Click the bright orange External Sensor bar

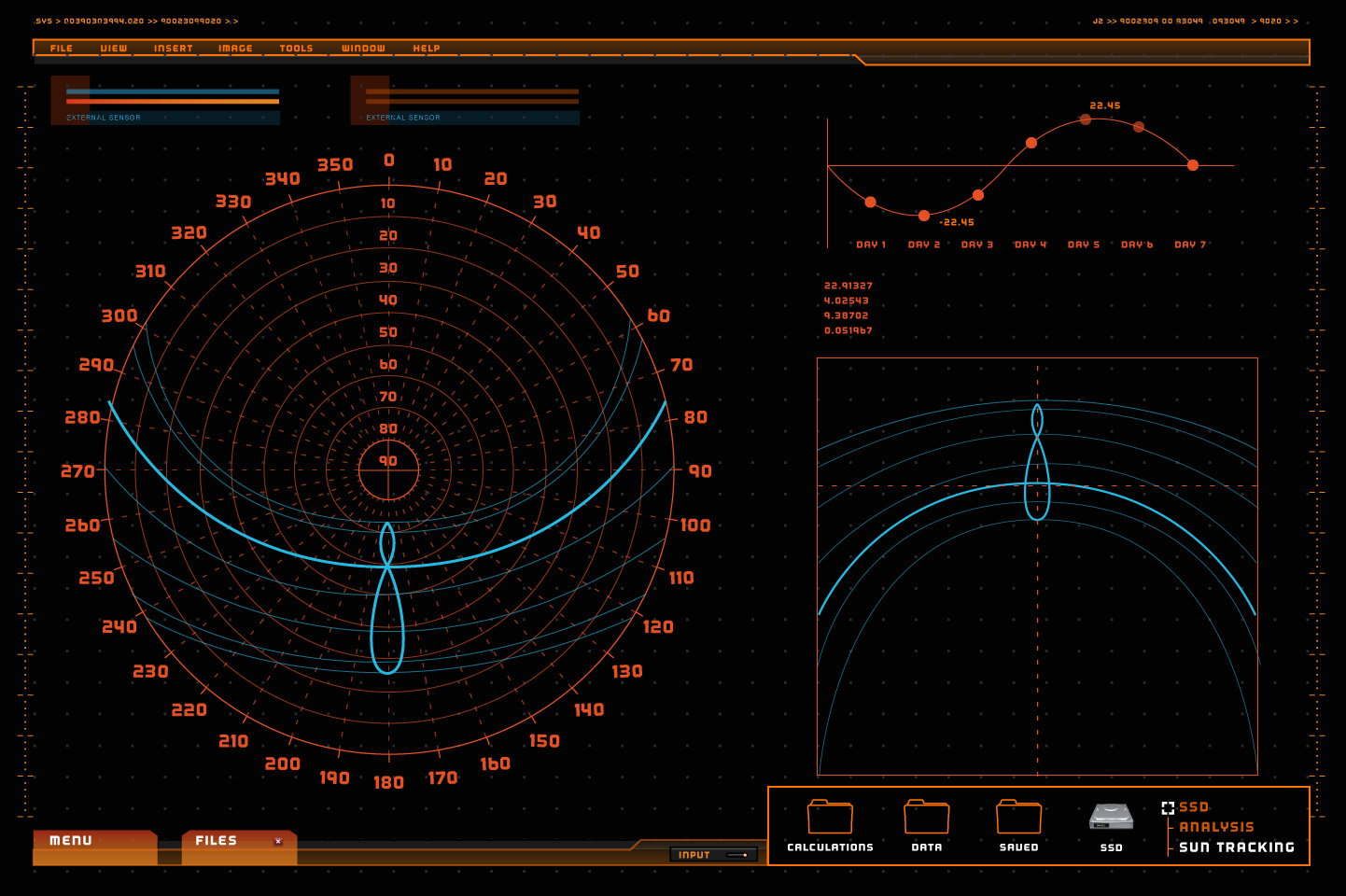[173, 101]
